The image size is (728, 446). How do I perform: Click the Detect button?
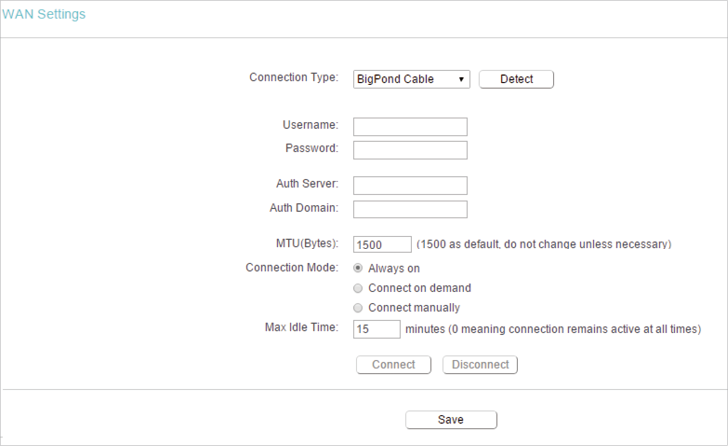(x=516, y=79)
